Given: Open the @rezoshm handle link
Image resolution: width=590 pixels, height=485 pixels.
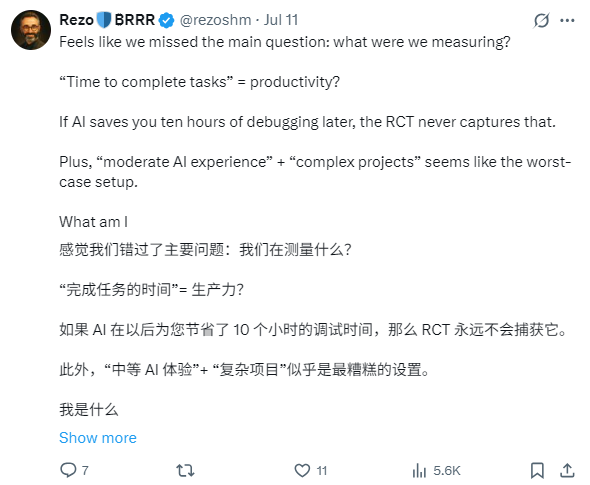Looking at the screenshot, I should pyautogui.click(x=216, y=20).
